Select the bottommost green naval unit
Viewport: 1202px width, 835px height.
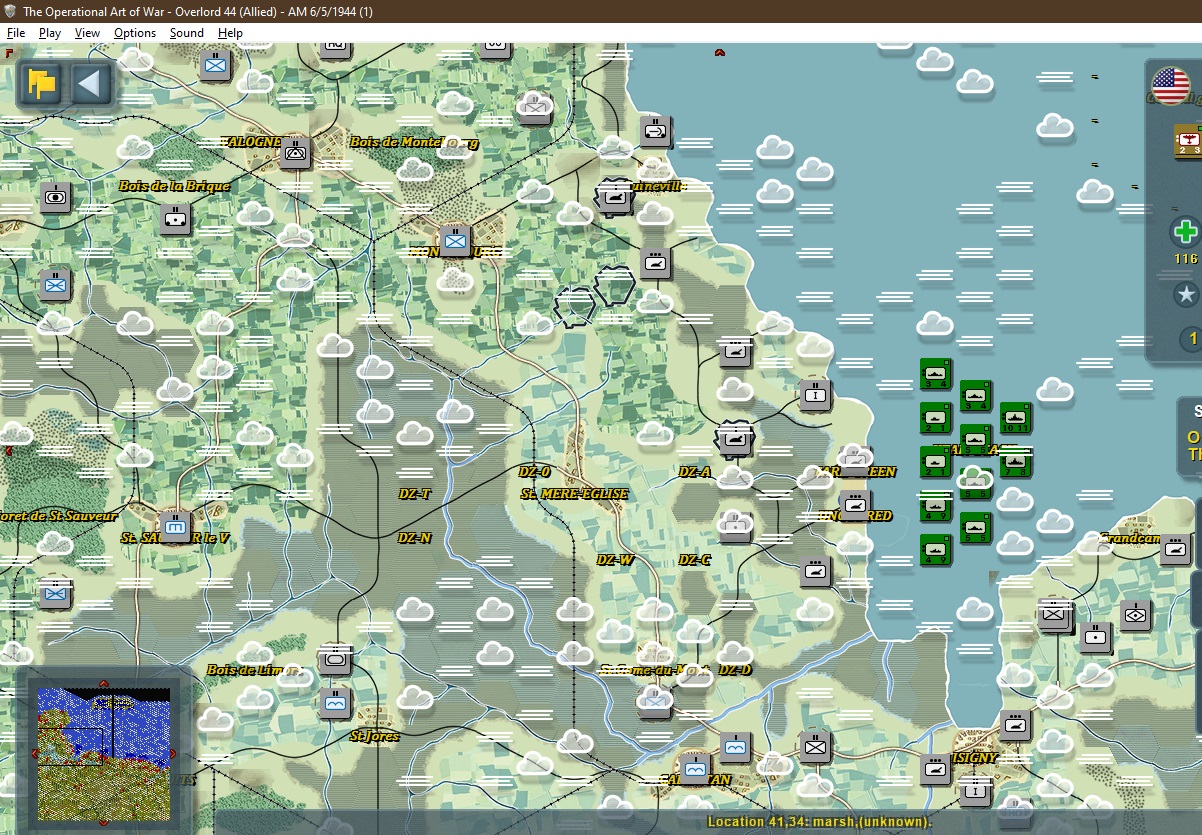pos(935,549)
